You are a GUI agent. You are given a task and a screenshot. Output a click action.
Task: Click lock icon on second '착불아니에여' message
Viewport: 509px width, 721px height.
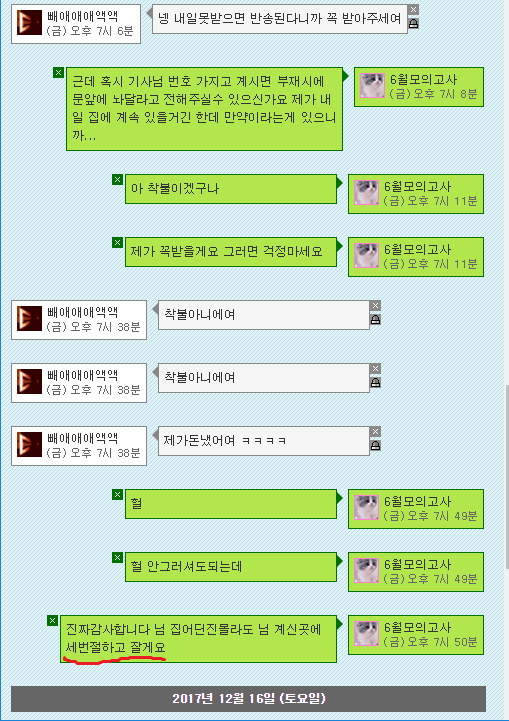[x=375, y=383]
